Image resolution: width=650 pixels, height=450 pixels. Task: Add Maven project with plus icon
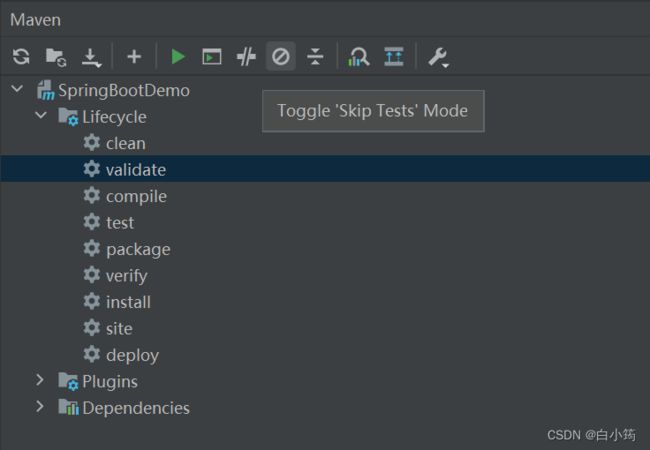[134, 57]
